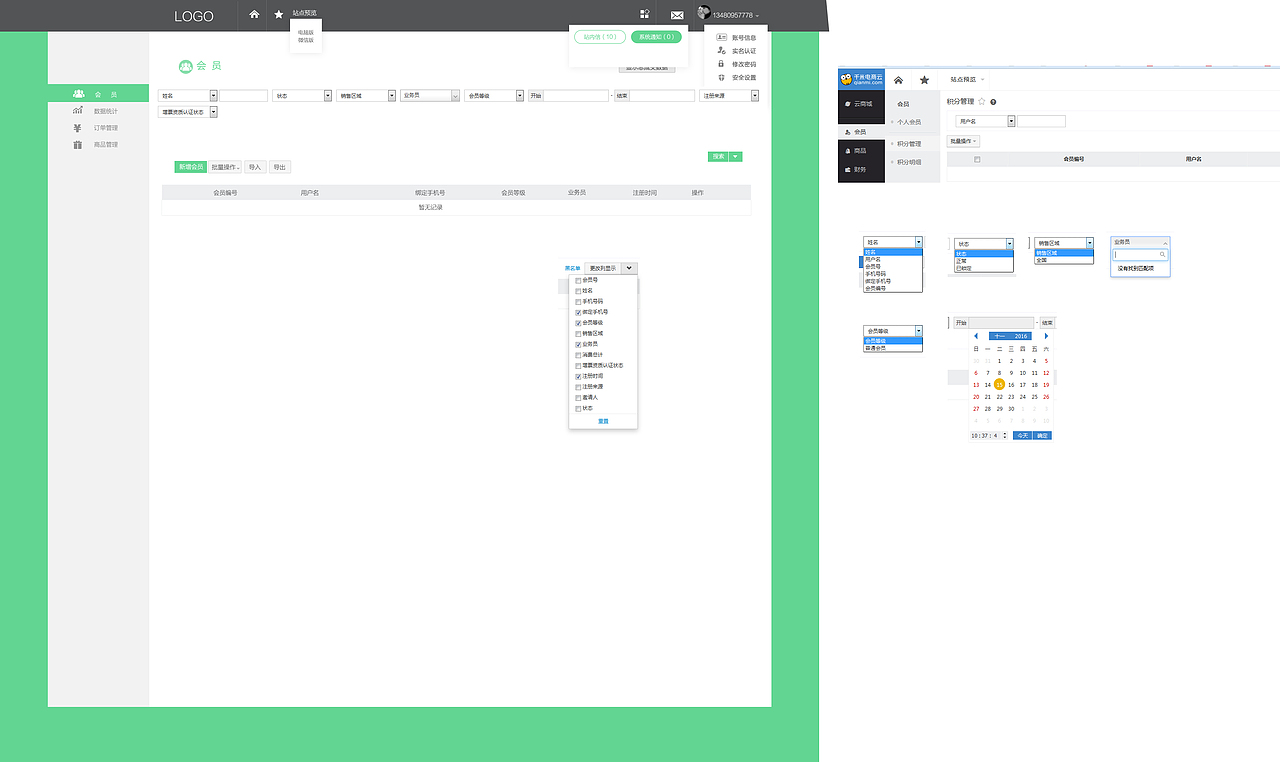This screenshot has width=1280, height=762.
Task: Toggle the 邀请人 column checkbox
Action: (x=578, y=398)
